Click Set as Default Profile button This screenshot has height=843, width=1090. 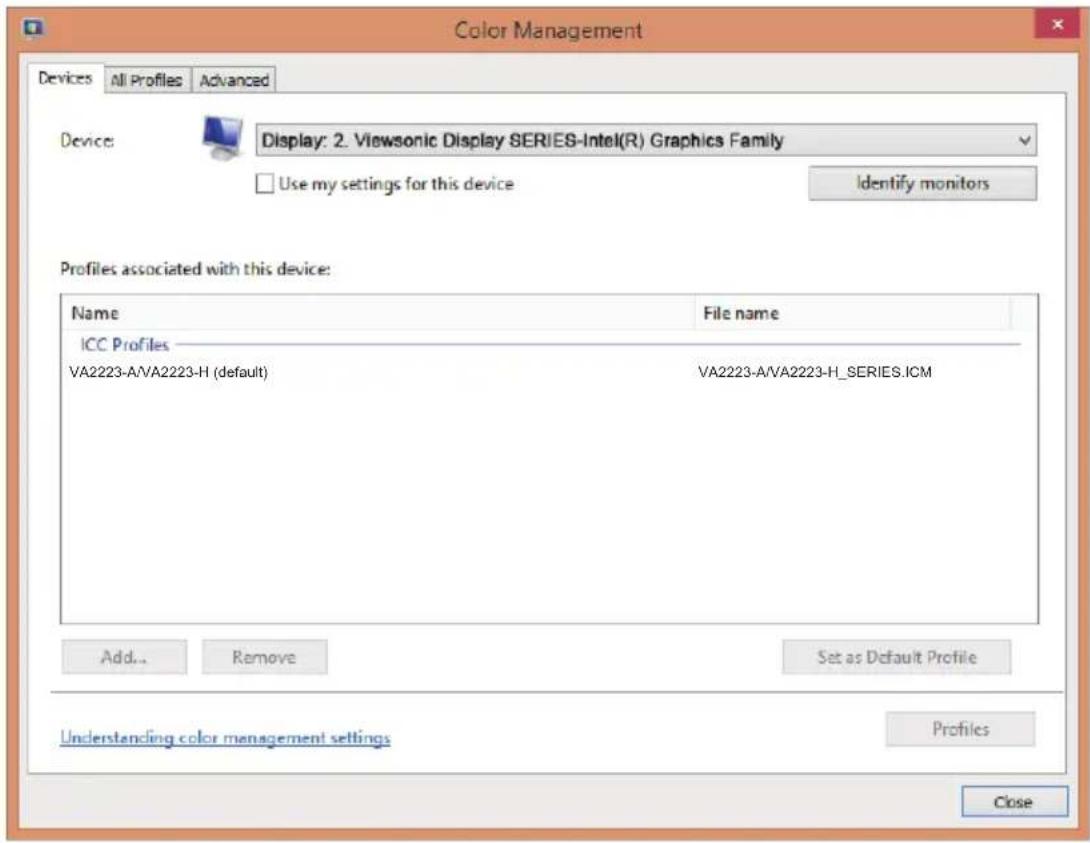tap(897, 657)
